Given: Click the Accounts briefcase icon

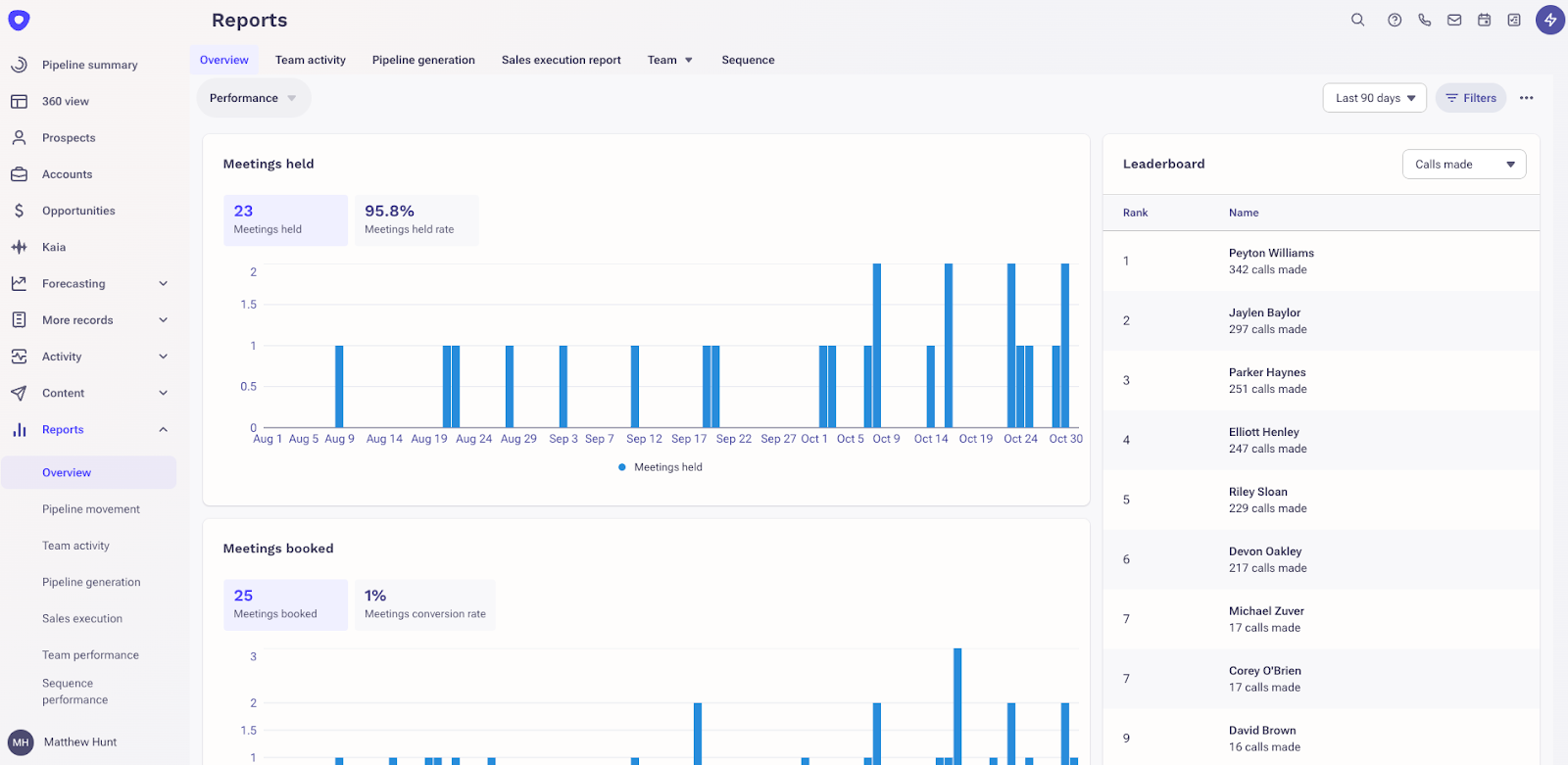Looking at the screenshot, I should click(x=19, y=174).
